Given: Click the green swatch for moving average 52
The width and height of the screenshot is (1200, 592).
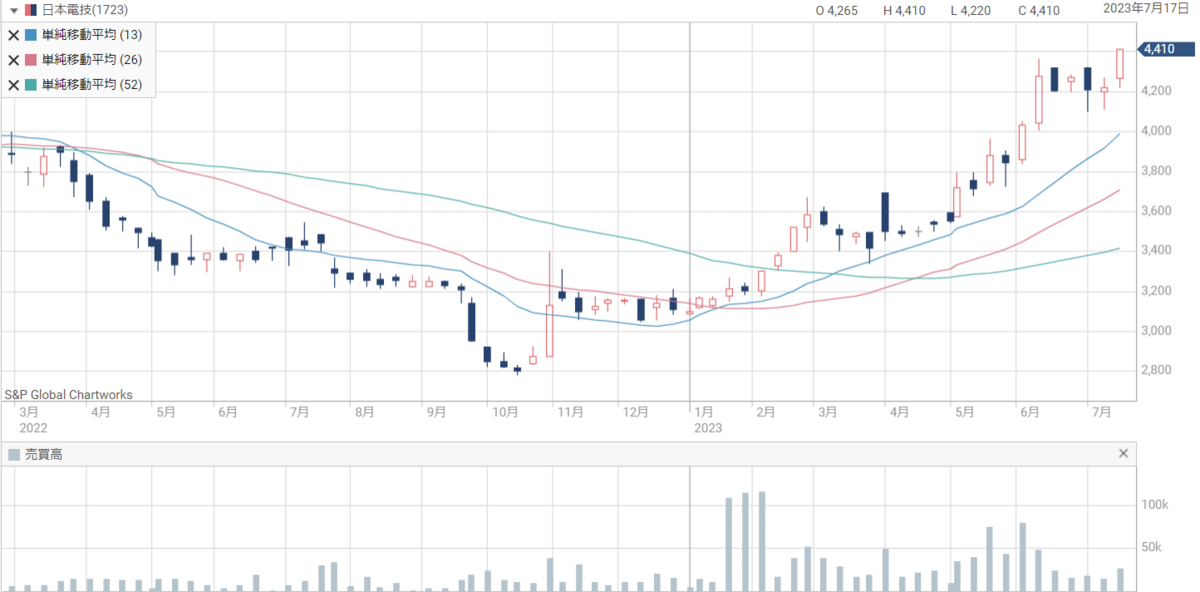Looking at the screenshot, I should (x=31, y=85).
